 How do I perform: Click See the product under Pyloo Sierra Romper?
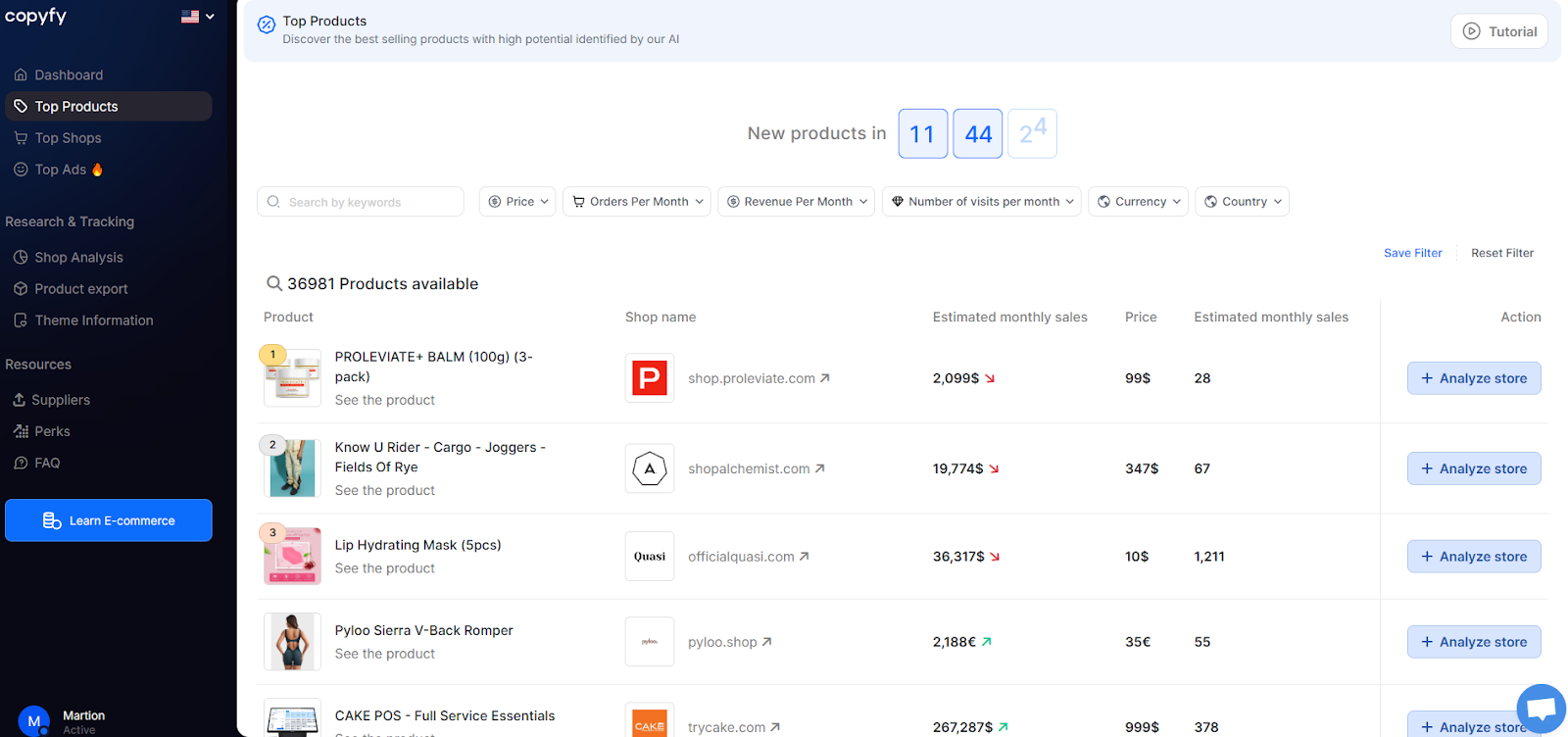(385, 654)
